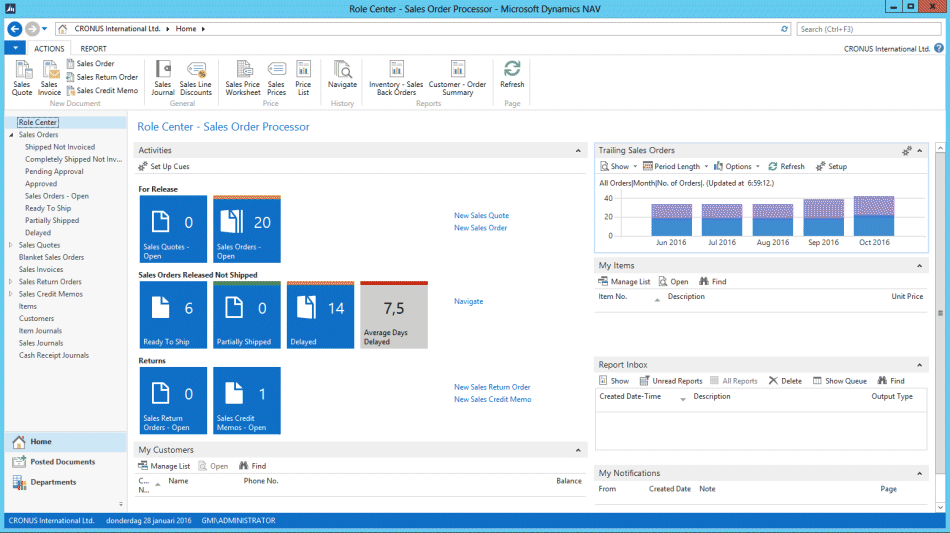Image resolution: width=950 pixels, height=533 pixels.
Task: Click the New Sales Credit Memo link
Action: [x=493, y=400]
